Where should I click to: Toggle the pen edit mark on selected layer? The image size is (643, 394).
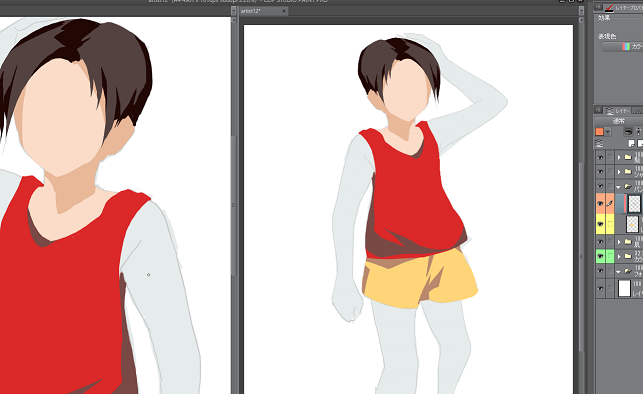(x=610, y=204)
